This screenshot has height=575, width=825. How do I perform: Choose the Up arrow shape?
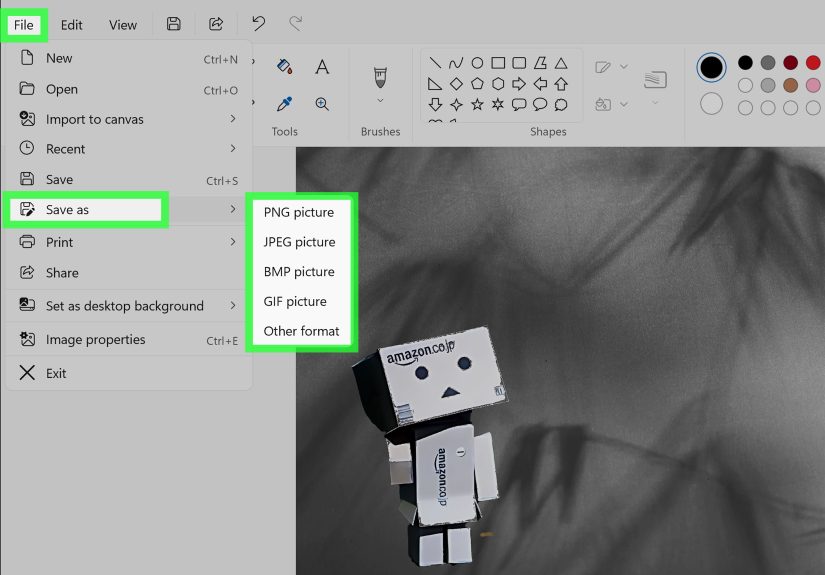click(561, 84)
